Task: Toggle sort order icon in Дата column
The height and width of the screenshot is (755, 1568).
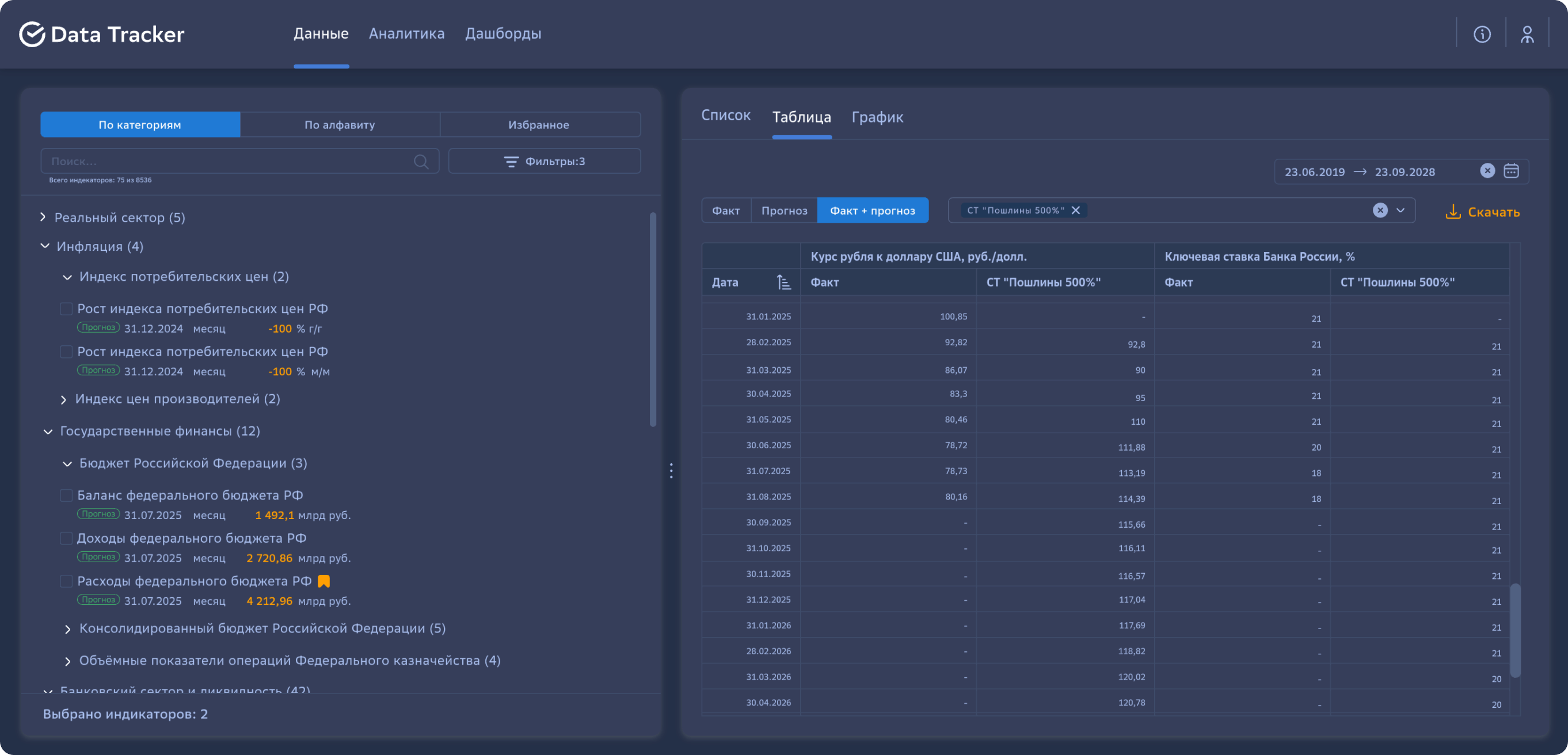Action: pyautogui.click(x=783, y=283)
